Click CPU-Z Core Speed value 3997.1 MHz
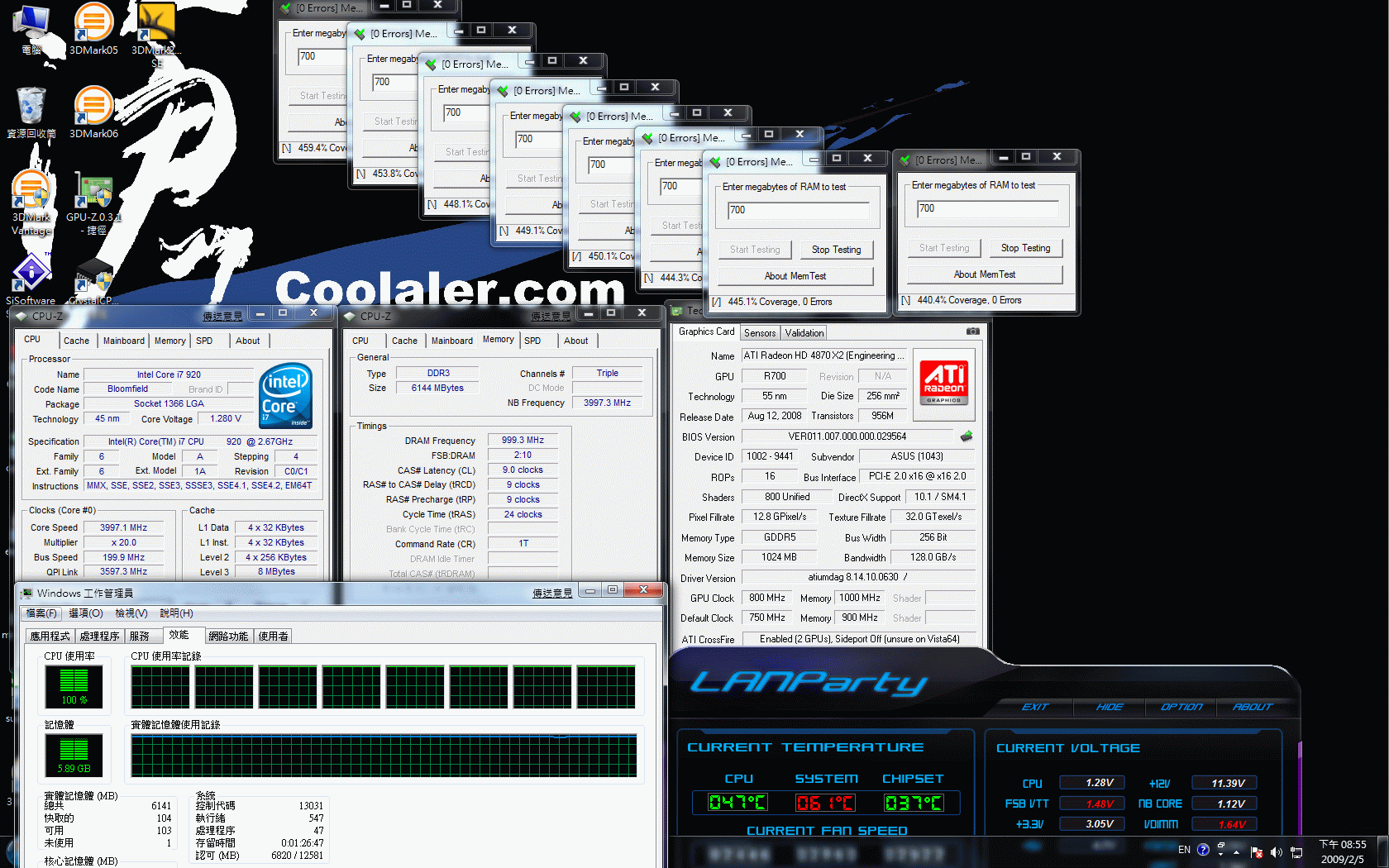Screen dimensions: 1389x868 [x=124, y=527]
